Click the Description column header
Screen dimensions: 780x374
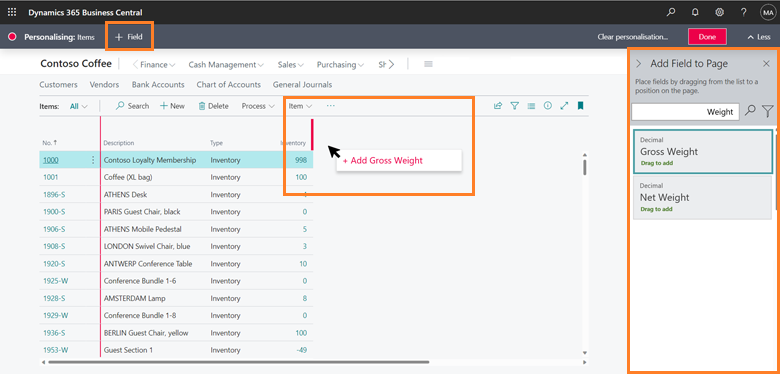119,143
